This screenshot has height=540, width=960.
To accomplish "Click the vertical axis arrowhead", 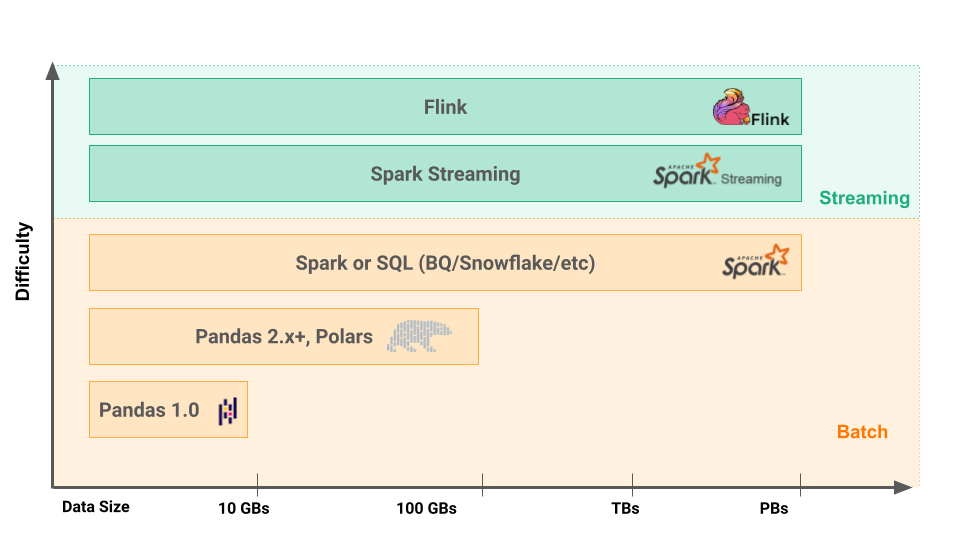I will click(52, 70).
